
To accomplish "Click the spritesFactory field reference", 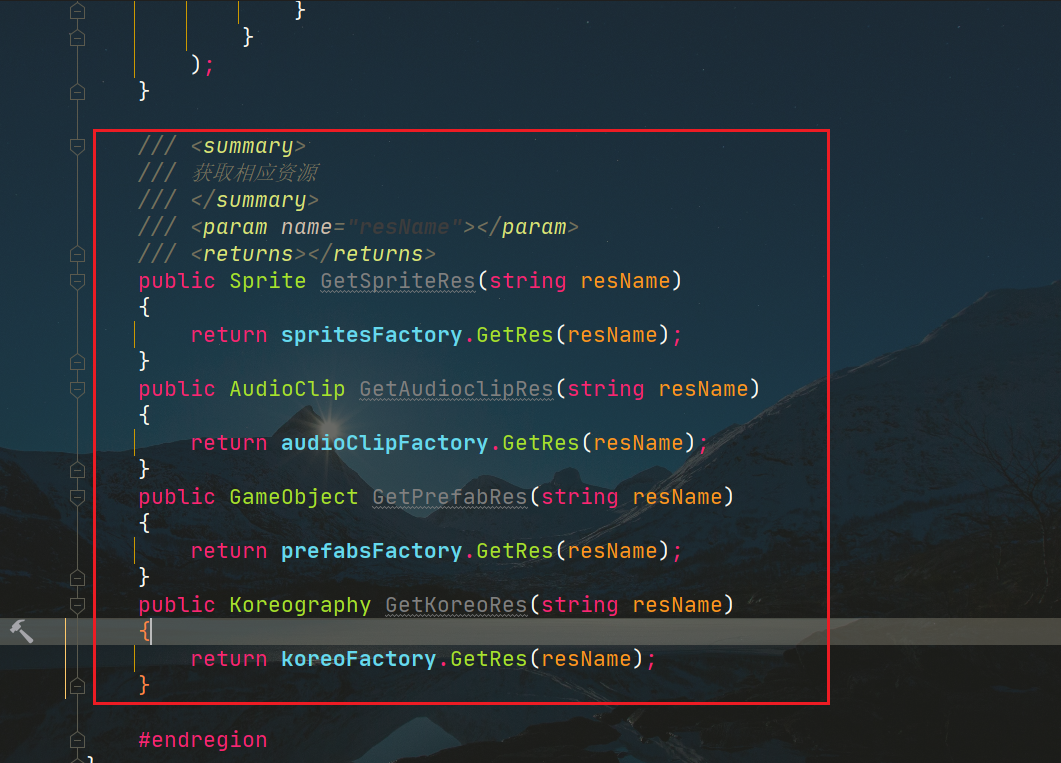I will (371, 335).
